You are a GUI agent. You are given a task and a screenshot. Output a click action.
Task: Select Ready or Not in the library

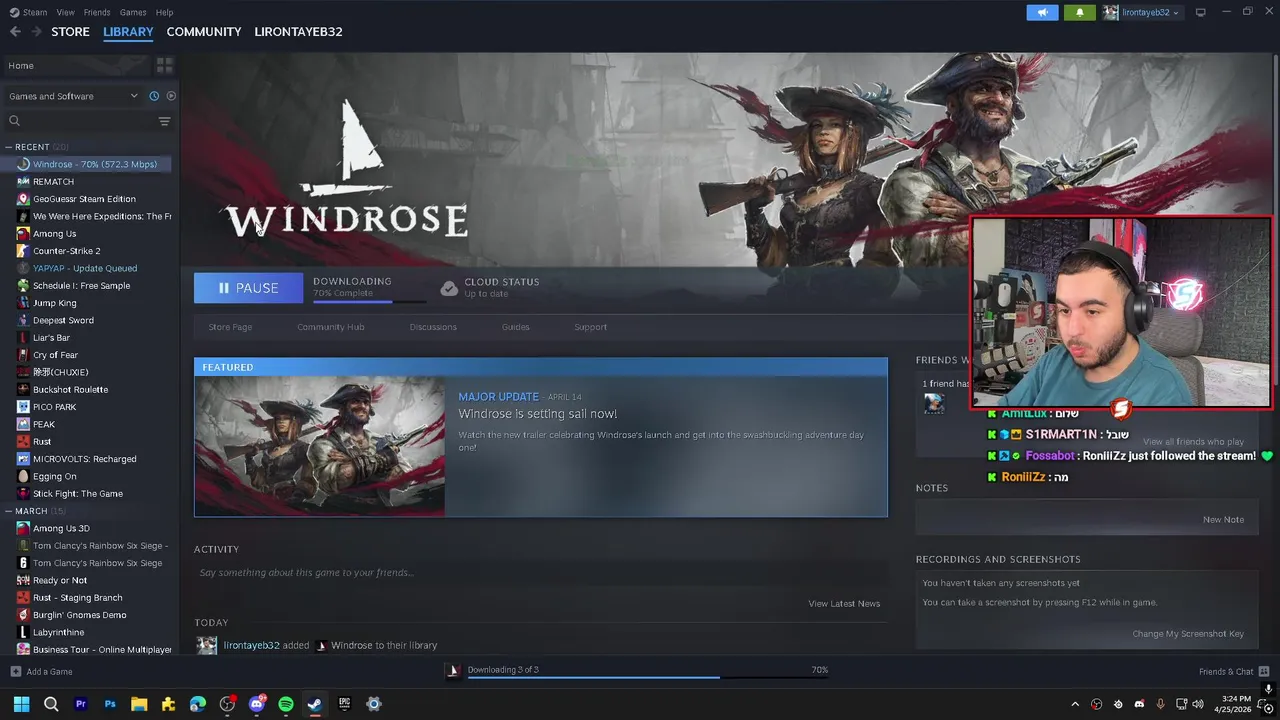(60, 580)
